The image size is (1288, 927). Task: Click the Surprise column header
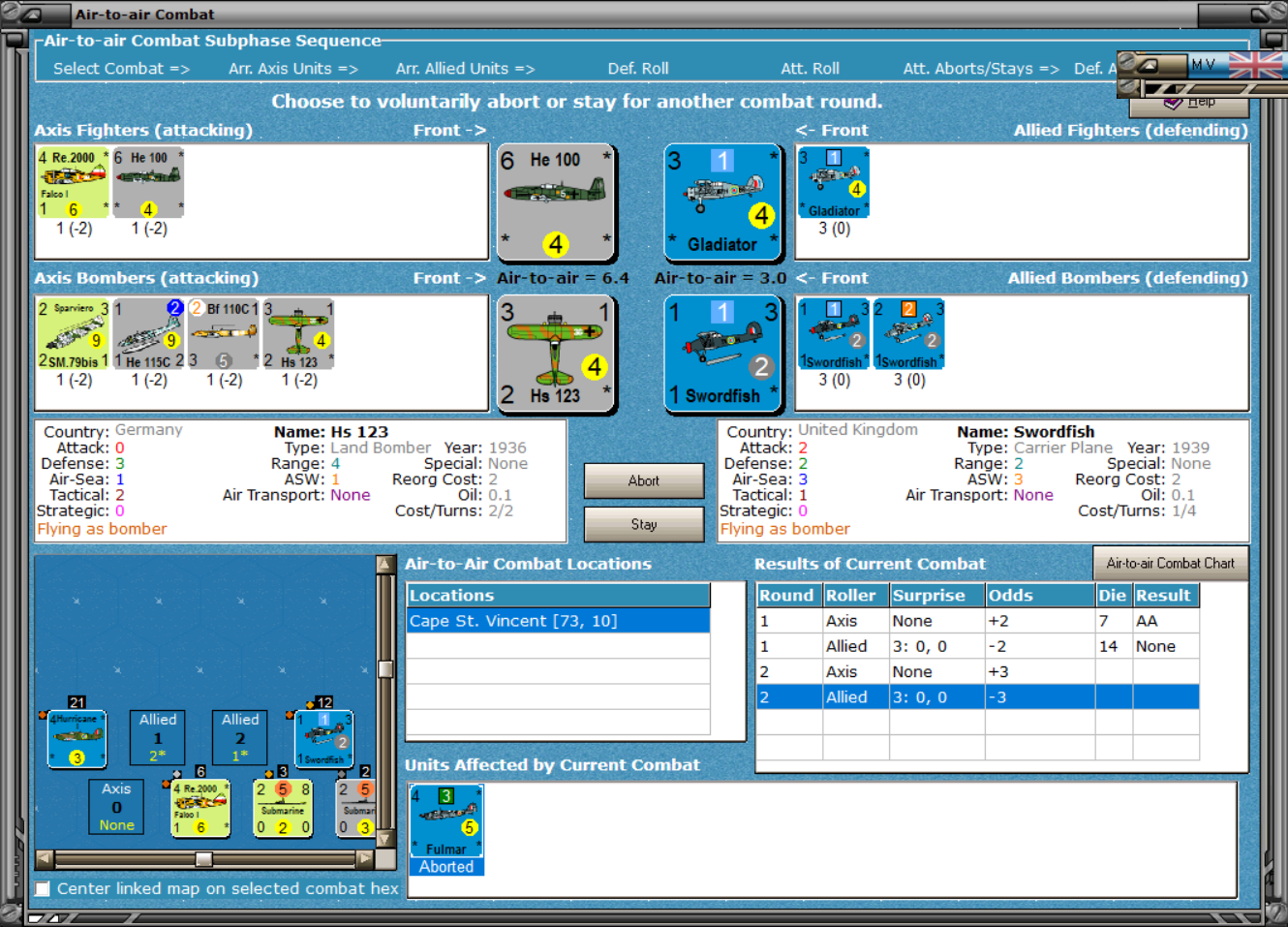pos(936,595)
